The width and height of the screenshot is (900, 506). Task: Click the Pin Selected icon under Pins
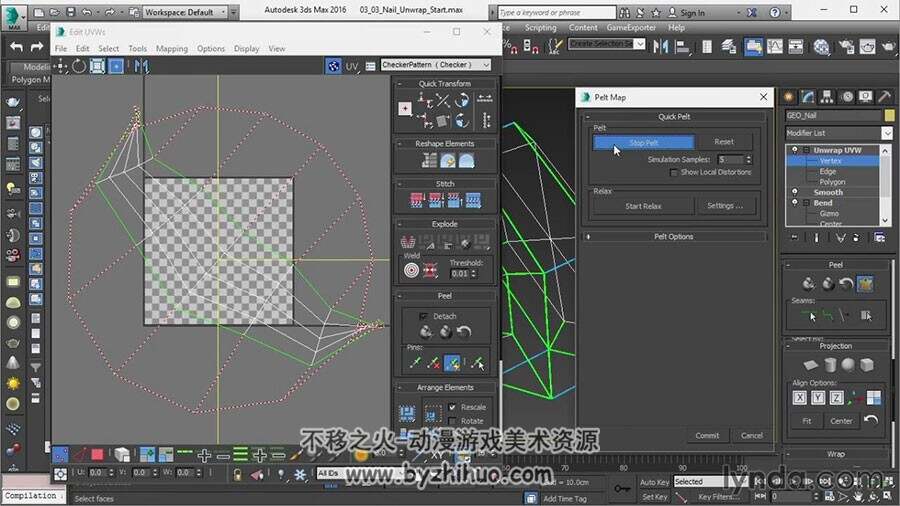416,363
